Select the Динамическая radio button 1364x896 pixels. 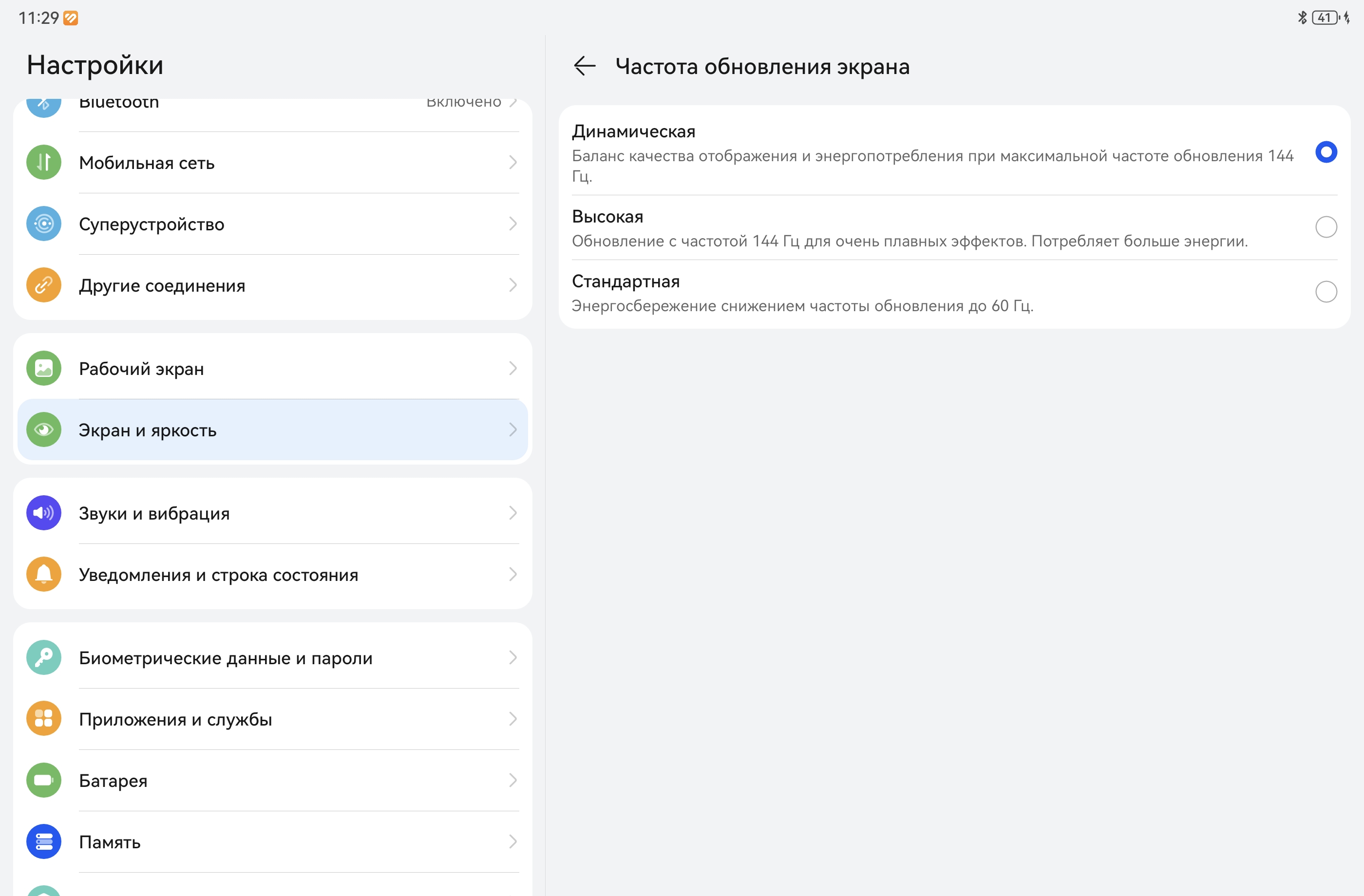click(x=1326, y=152)
